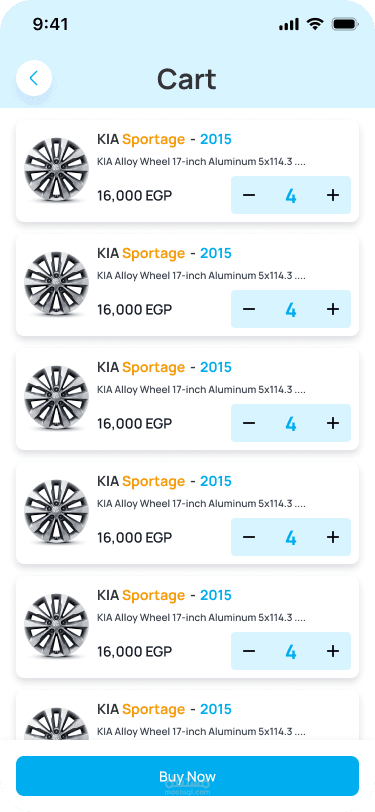Add one more to third cart item
This screenshot has height=812, width=375.
(333, 423)
